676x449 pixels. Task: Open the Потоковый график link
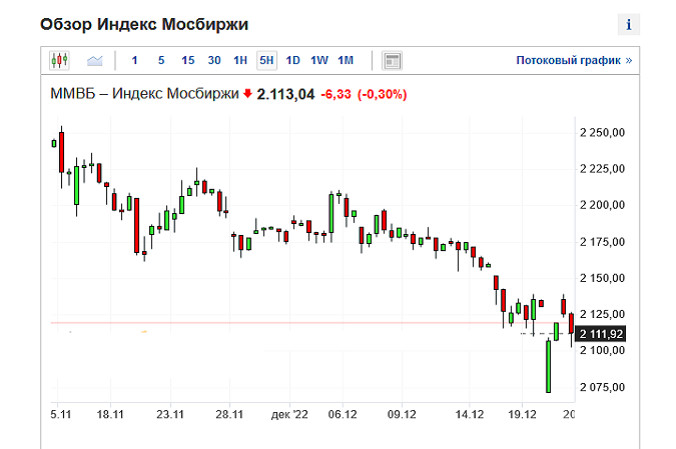tap(574, 60)
